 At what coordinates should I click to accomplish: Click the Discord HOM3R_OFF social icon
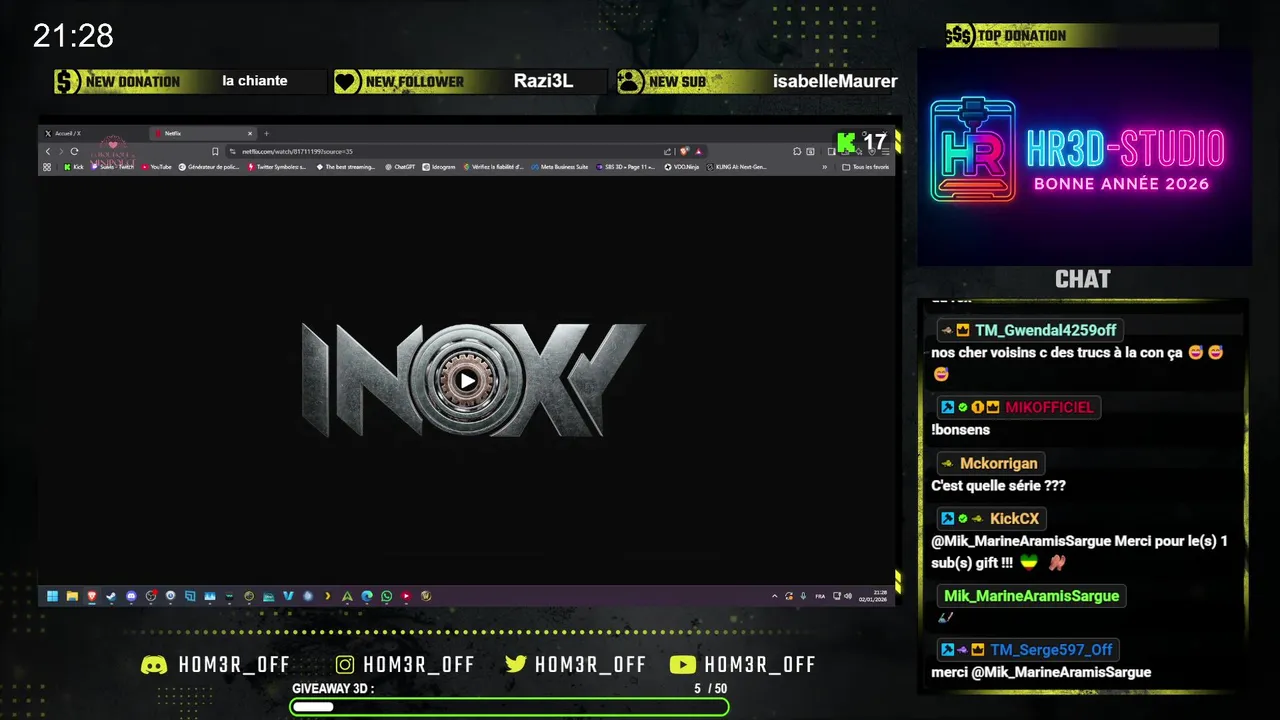tap(154, 665)
